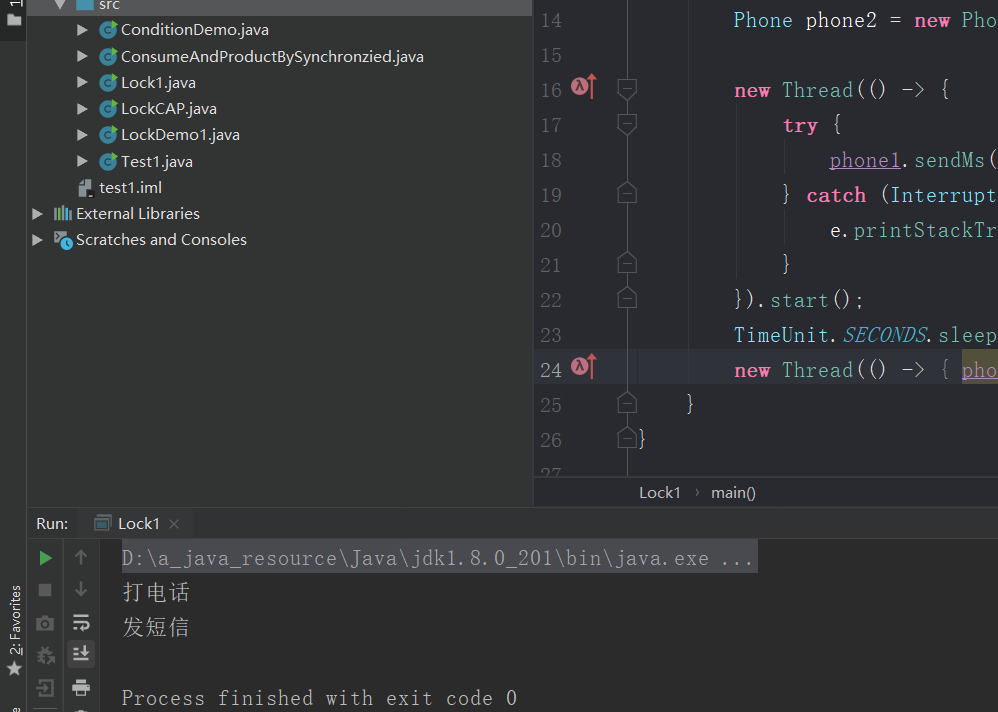Click line number 24 in gutter
This screenshot has width=998, height=712.
pos(551,370)
